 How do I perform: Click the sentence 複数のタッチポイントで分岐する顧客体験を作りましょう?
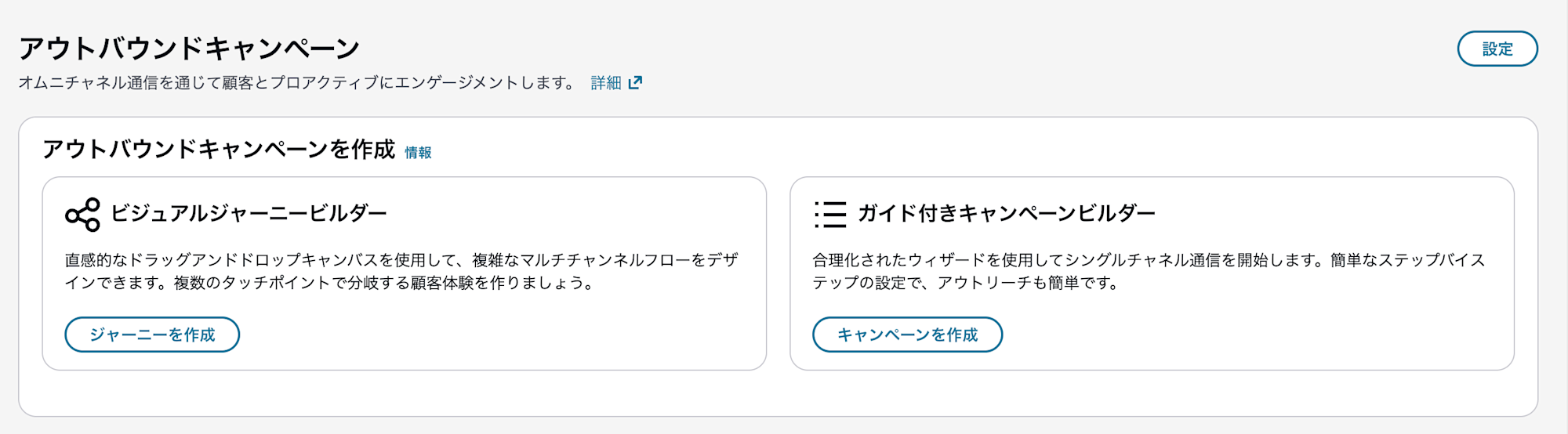pos(383,283)
